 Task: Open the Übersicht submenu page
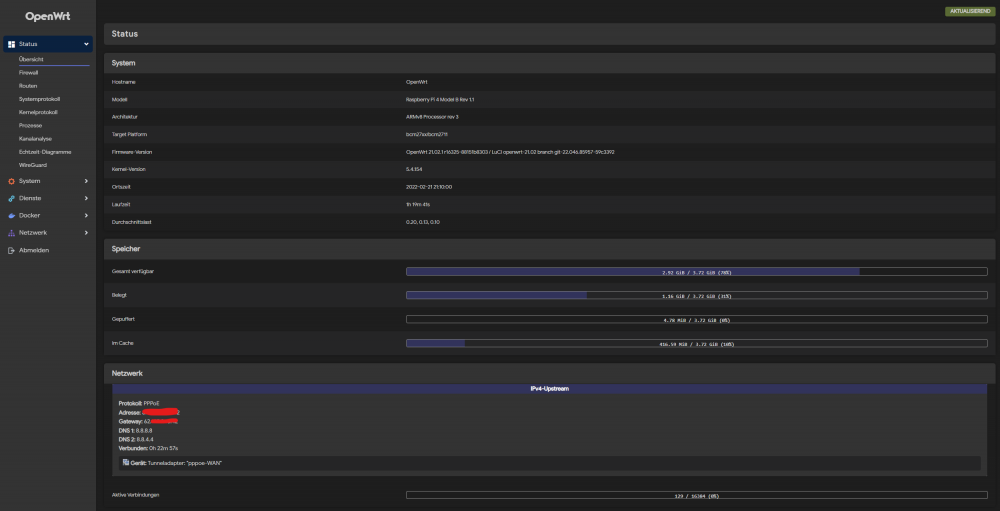[31, 59]
